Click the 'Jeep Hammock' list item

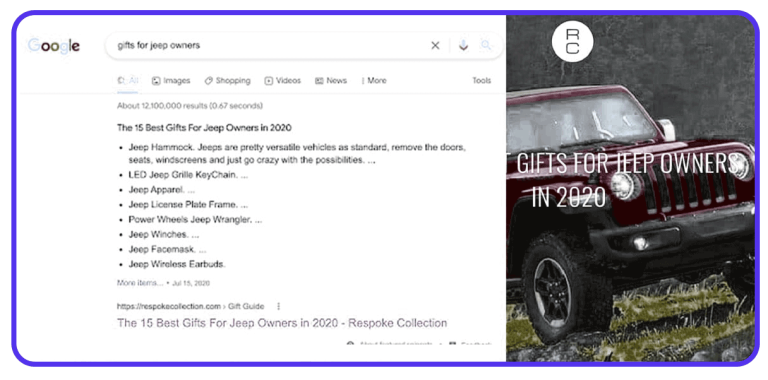(x=297, y=153)
